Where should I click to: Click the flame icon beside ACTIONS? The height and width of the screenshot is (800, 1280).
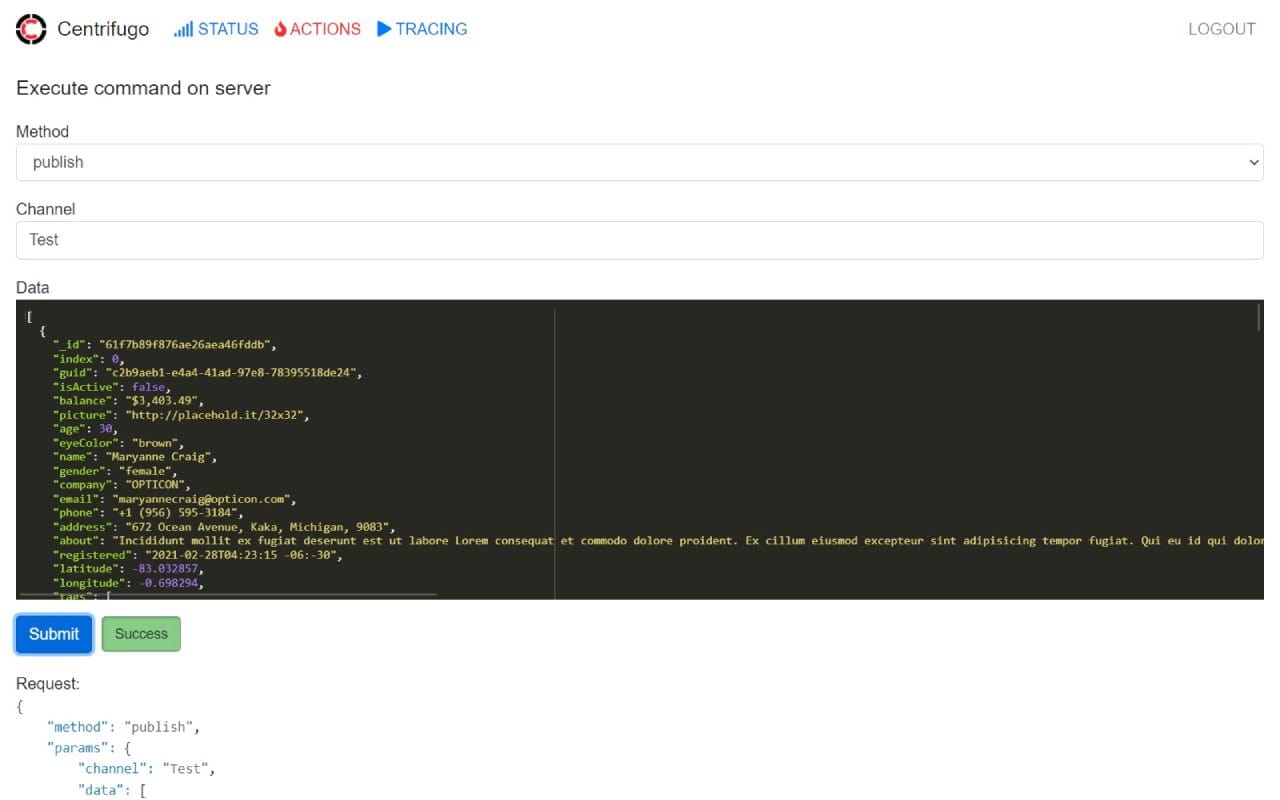[278, 29]
